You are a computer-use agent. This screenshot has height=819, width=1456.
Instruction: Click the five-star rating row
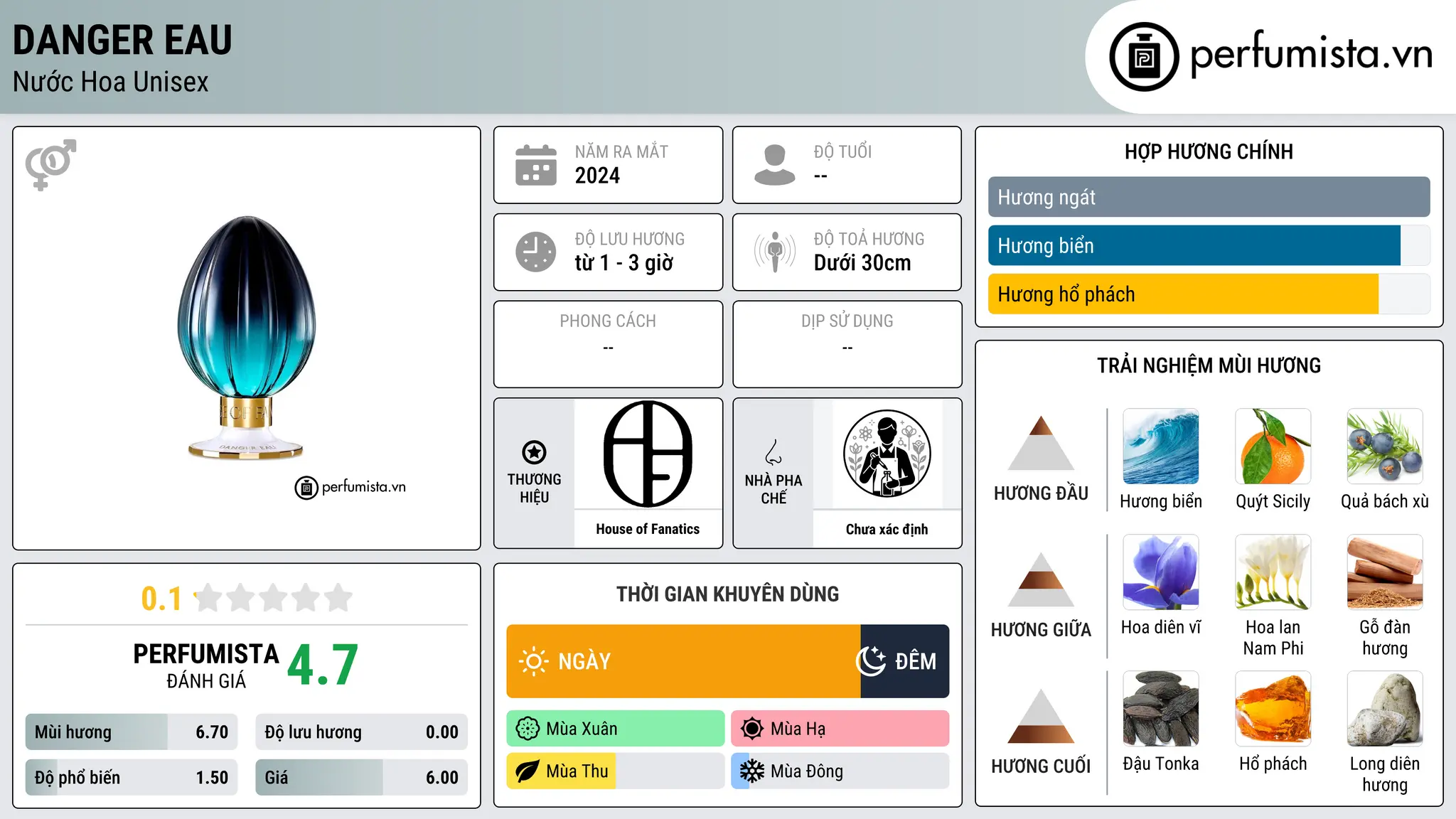(x=274, y=598)
